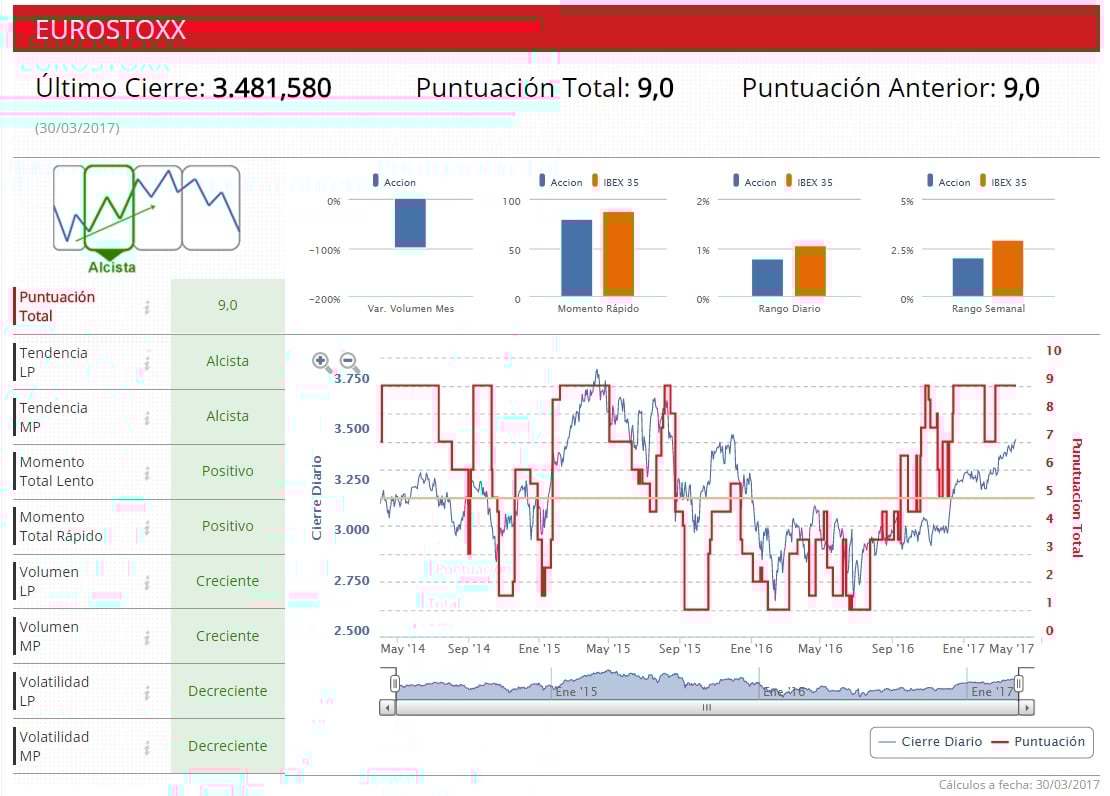Open info icon for Volumen LP row
This screenshot has height=796, width=1110.
tap(147, 582)
